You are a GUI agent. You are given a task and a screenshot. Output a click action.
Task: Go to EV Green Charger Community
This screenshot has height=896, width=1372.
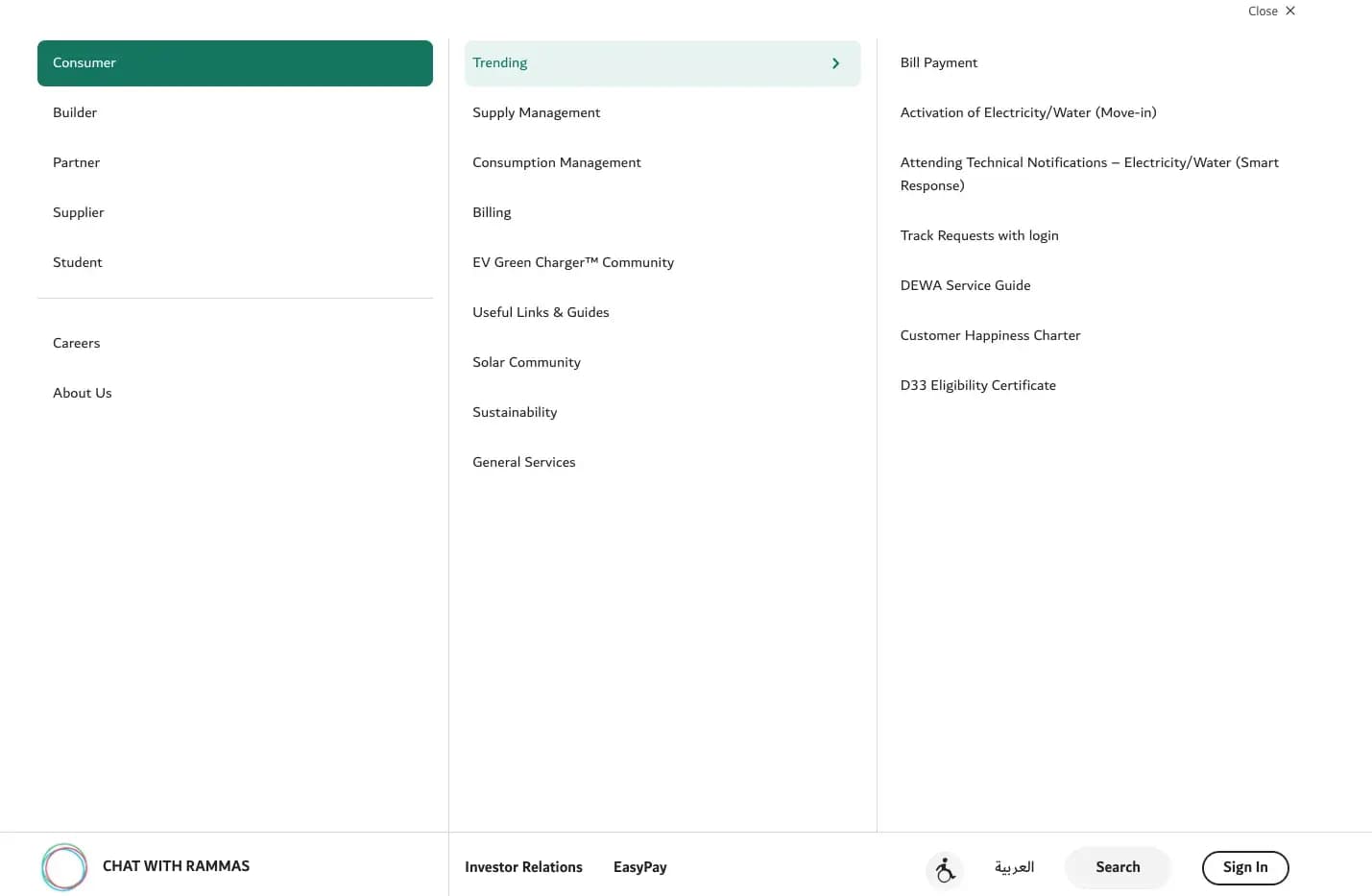(572, 263)
